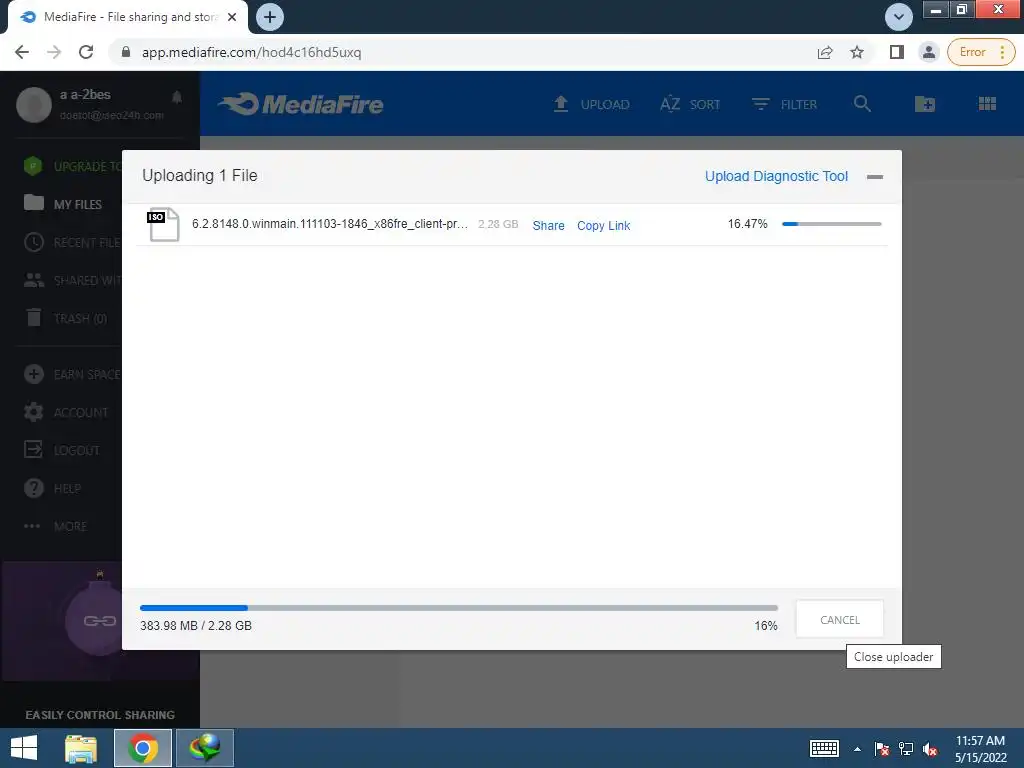The width and height of the screenshot is (1024, 768).
Task: Minimize the uploader dialog dash
Action: pyautogui.click(x=874, y=177)
